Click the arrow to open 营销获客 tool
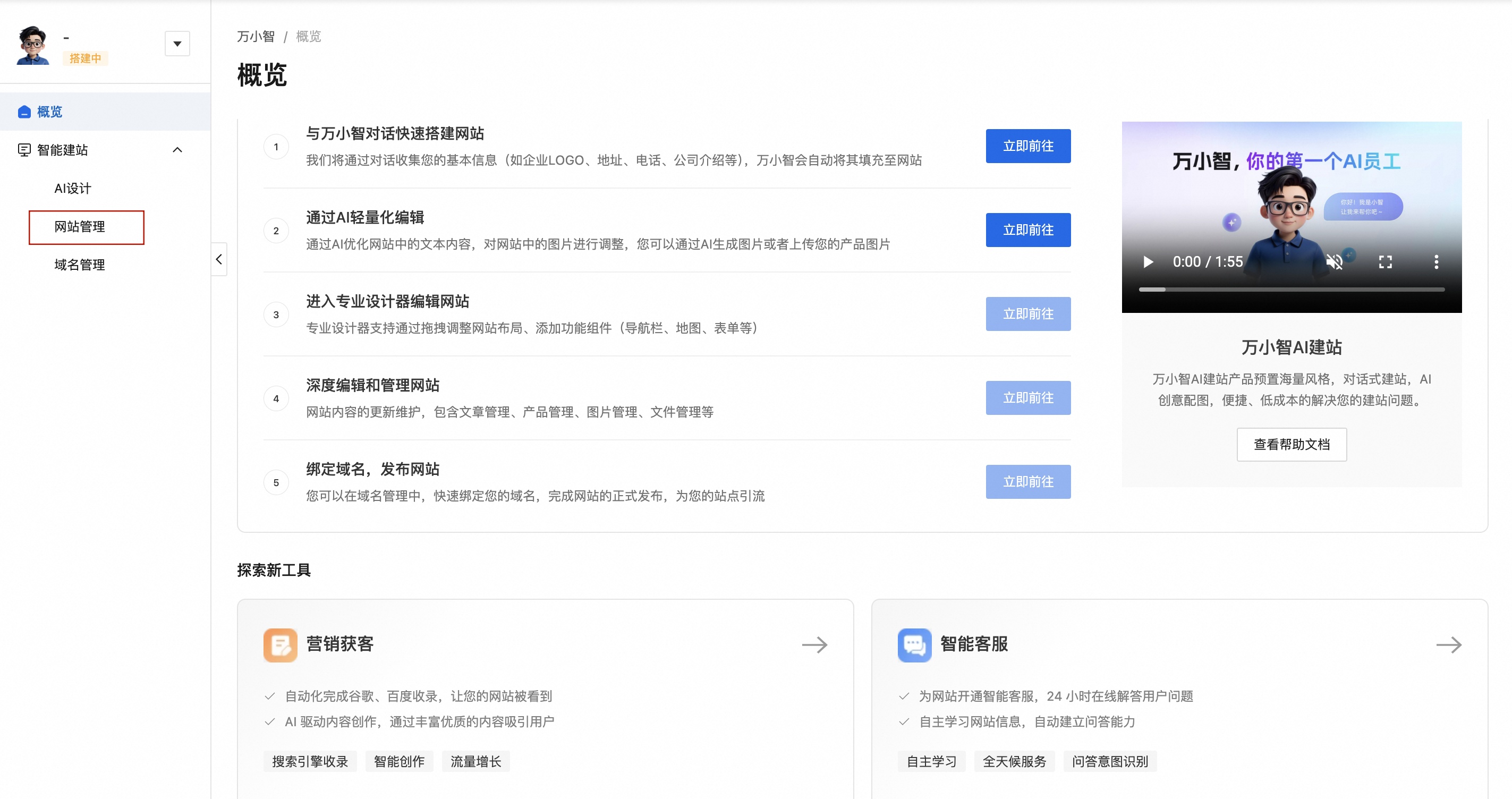 click(x=814, y=644)
